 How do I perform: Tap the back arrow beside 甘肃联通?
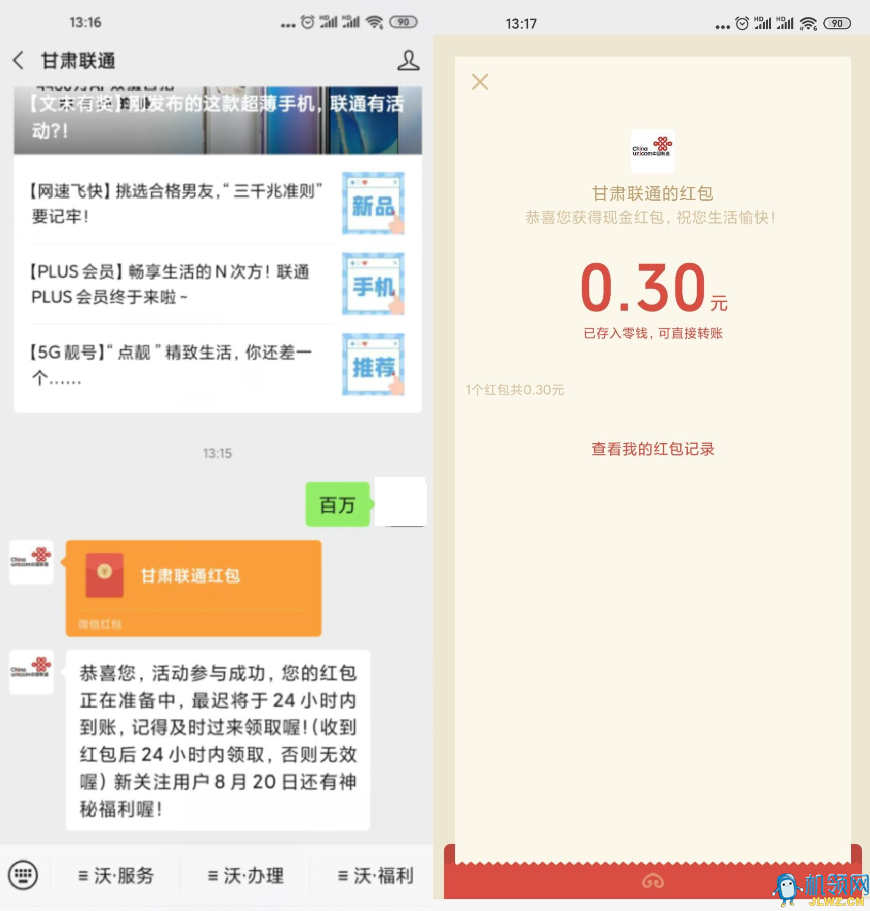(19, 60)
